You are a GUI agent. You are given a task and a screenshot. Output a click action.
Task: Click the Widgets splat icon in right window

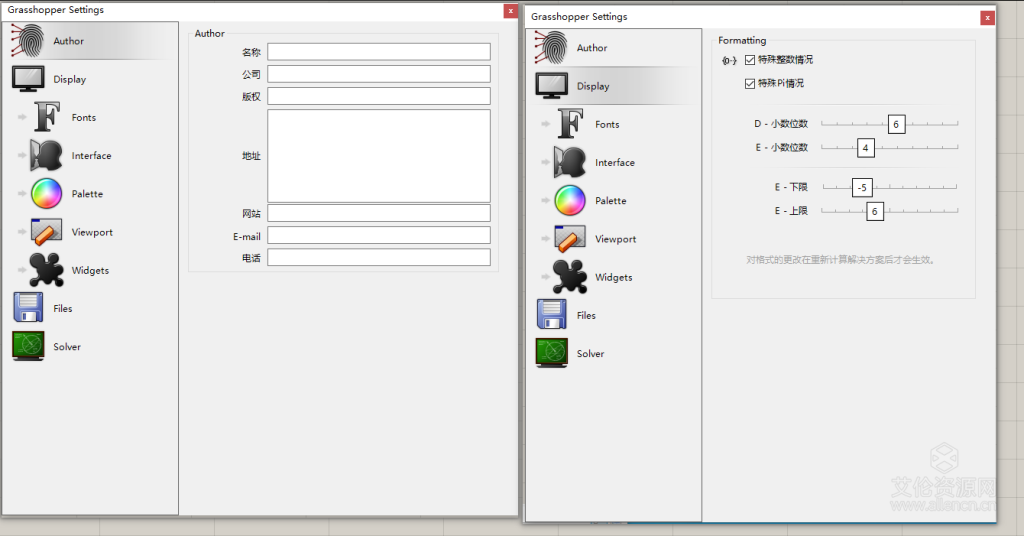pos(570,277)
